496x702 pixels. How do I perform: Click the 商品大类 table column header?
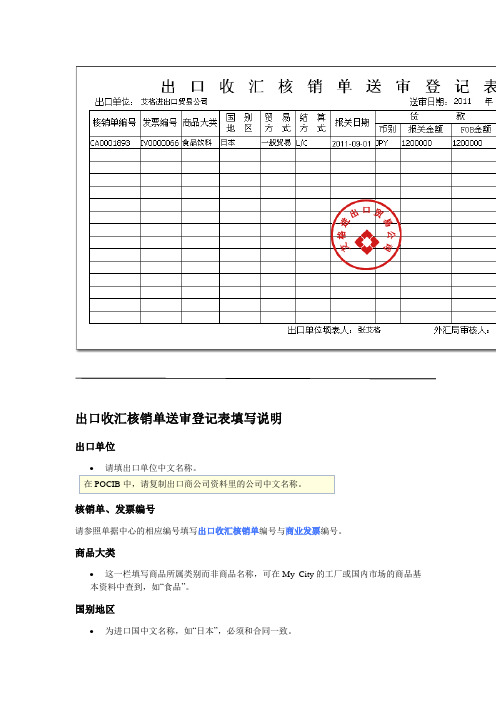click(200, 122)
